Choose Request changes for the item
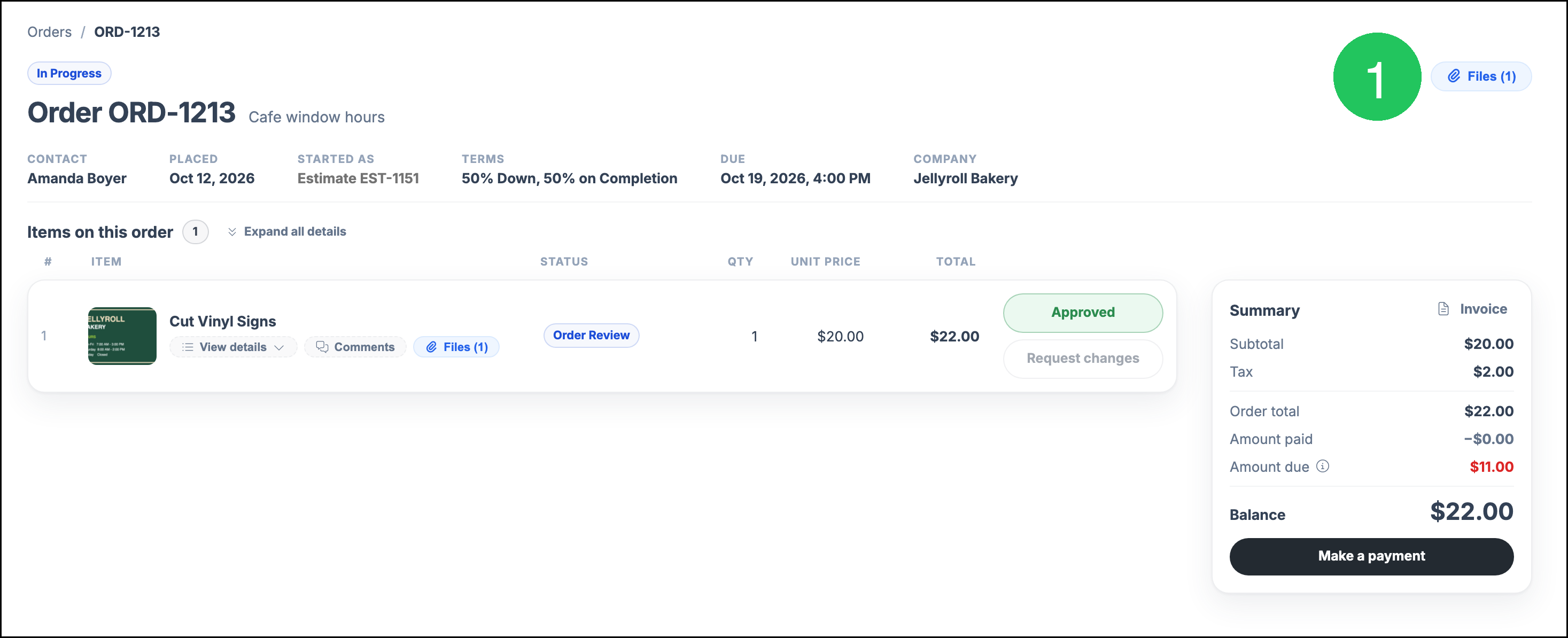The height and width of the screenshot is (638, 1568). tap(1082, 358)
